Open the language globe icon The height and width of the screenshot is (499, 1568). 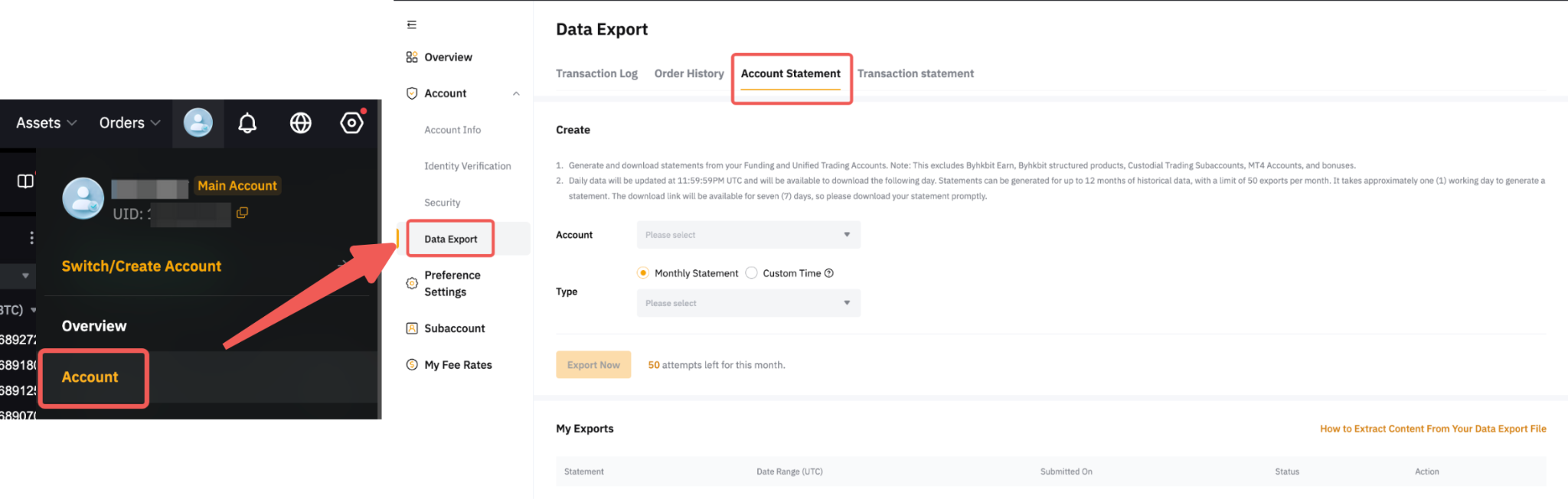(301, 122)
